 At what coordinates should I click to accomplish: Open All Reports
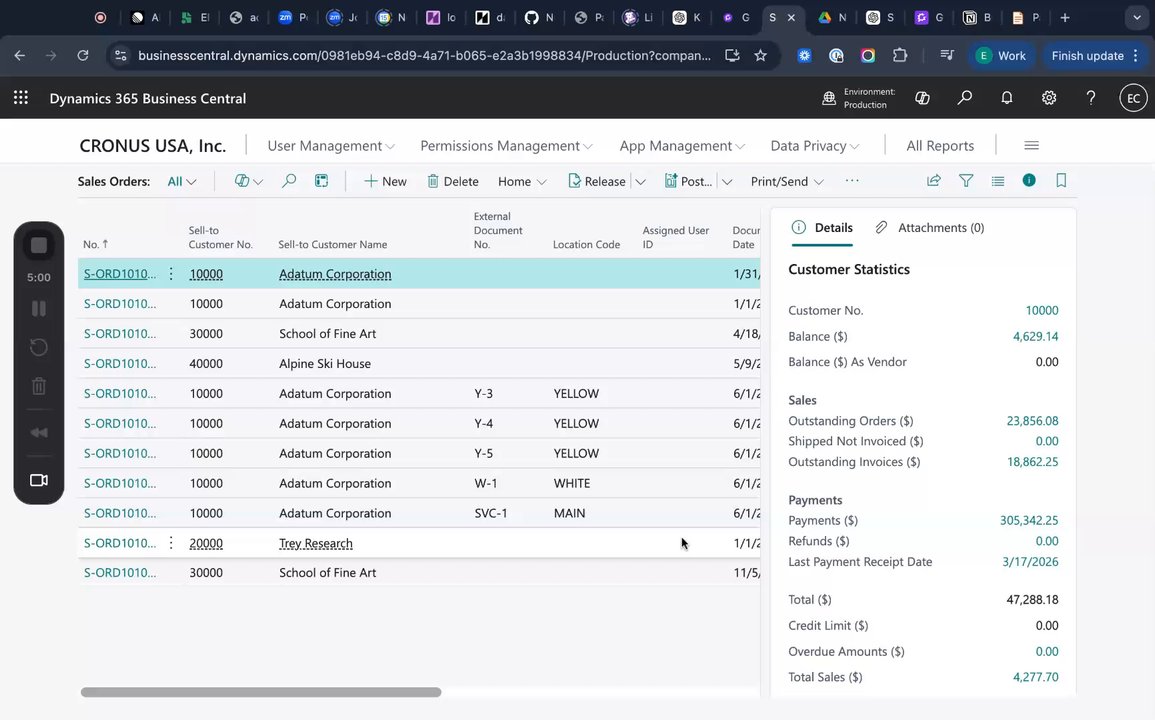point(940,146)
